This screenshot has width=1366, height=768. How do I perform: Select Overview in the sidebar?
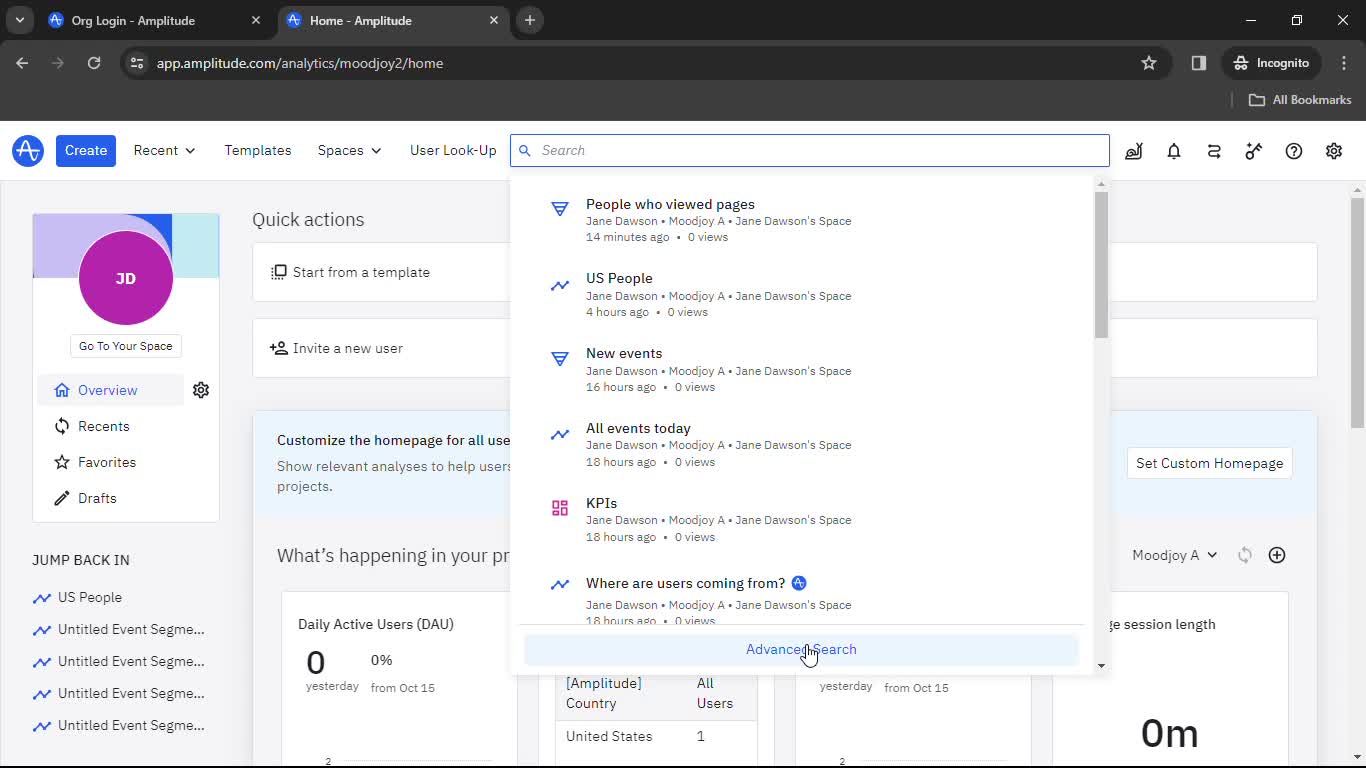(x=110, y=390)
